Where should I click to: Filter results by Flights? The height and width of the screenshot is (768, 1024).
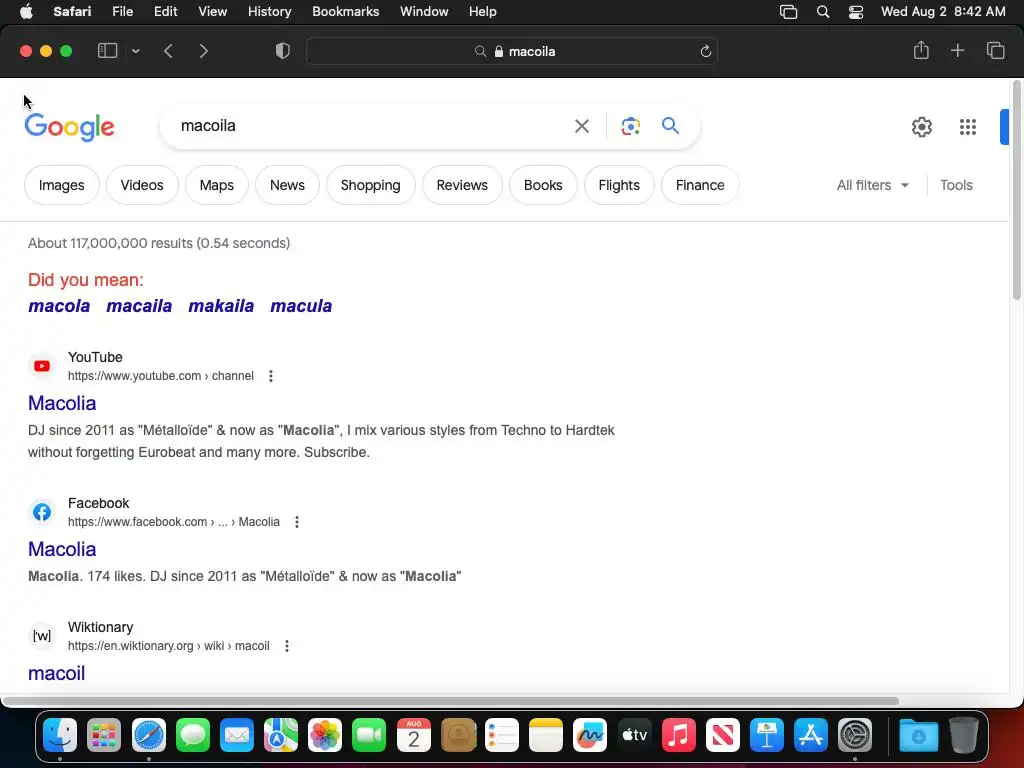[x=619, y=185]
